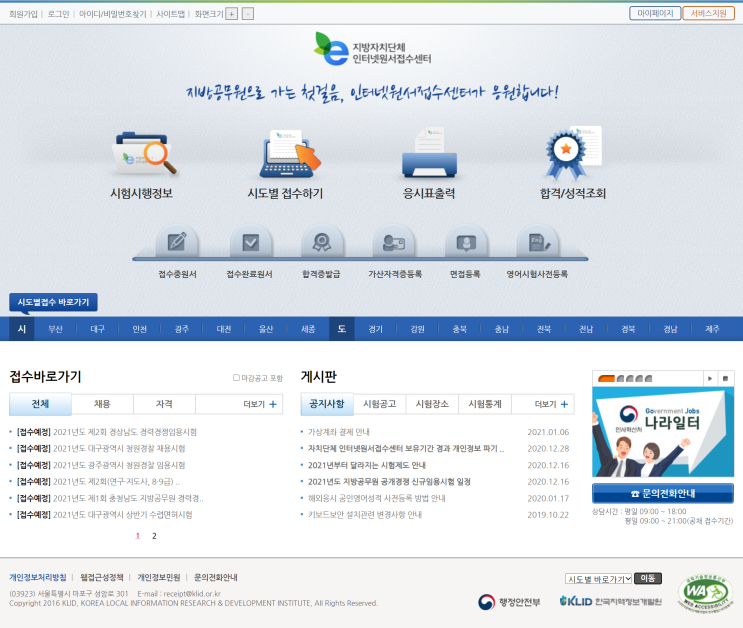Decrease screen size with minus button
Viewport: 743px width, 628px height.
coord(248,14)
